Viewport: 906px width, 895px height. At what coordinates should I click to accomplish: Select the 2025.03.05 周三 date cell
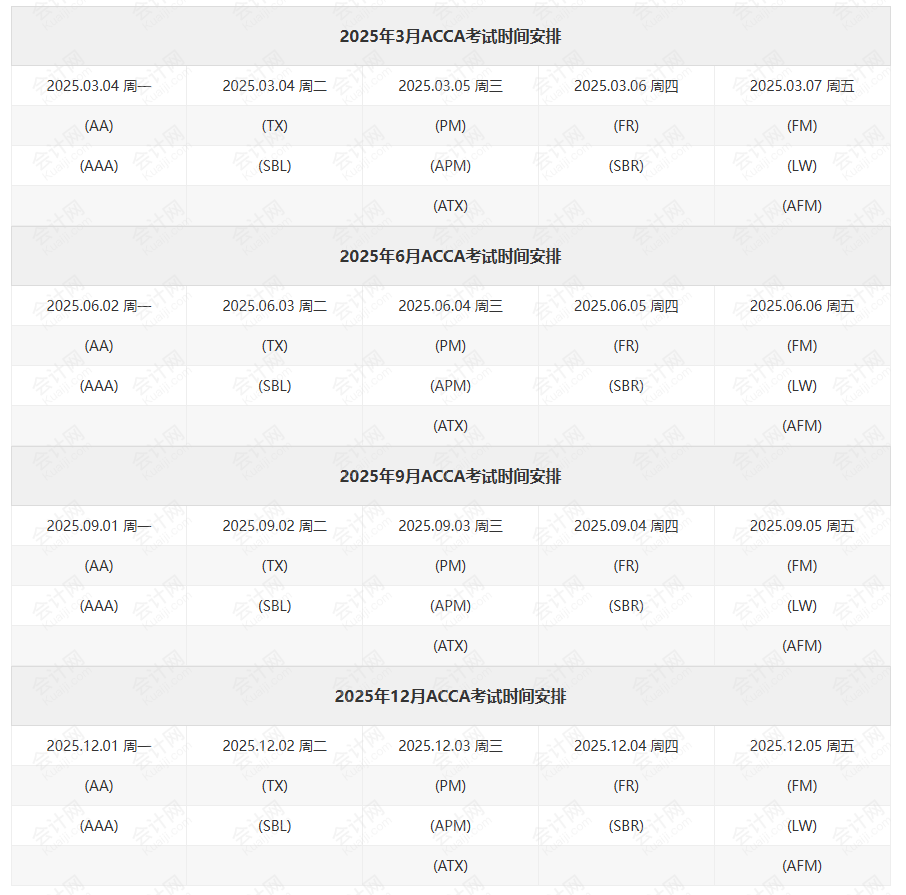[450, 86]
